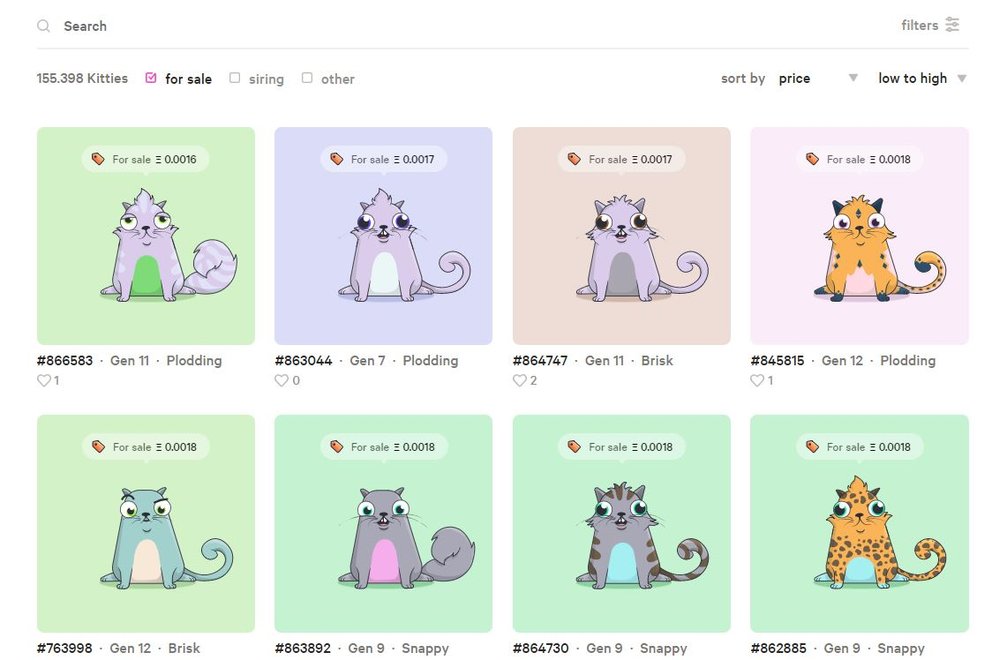Click price tag icon on kitty #866583
This screenshot has height=660, width=992.
98,159
